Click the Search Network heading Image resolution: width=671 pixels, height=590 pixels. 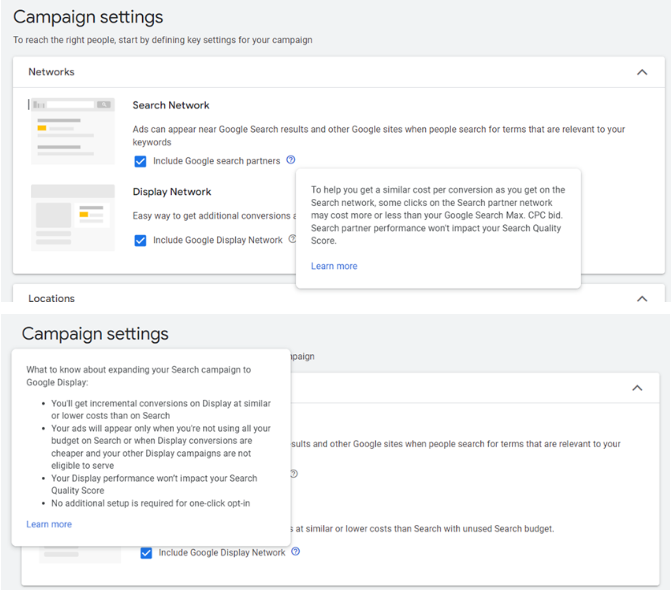(171, 105)
